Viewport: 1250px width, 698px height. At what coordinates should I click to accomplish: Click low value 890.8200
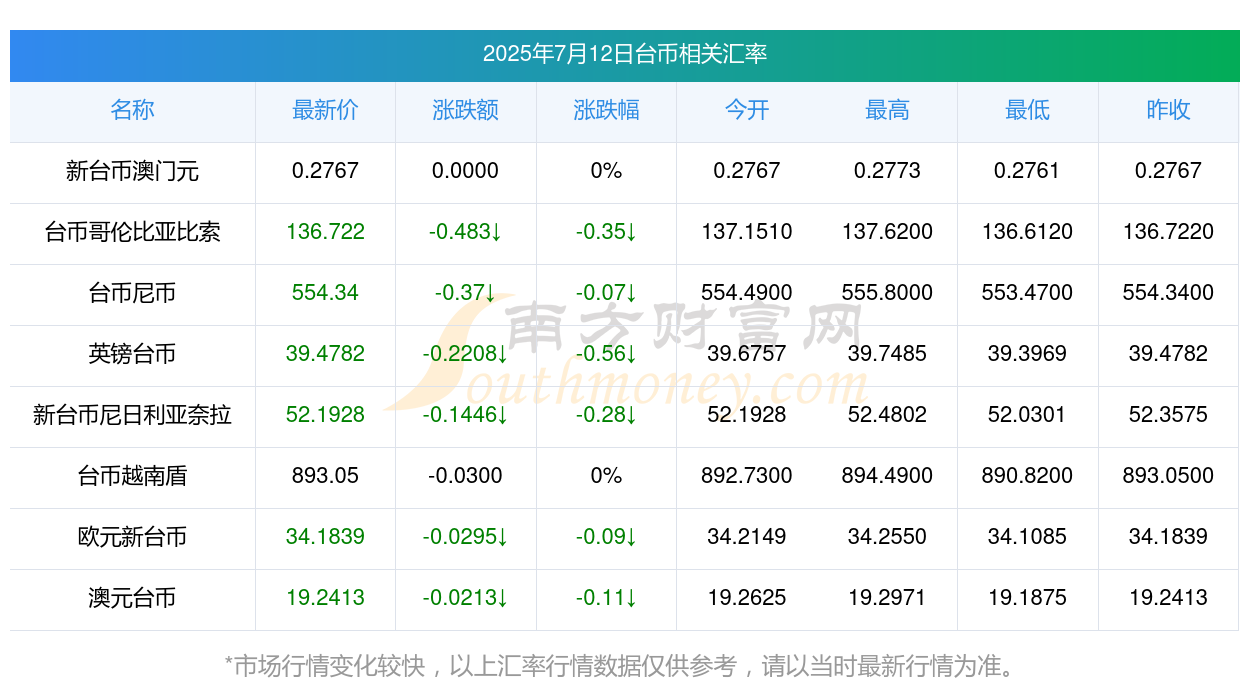click(x=1027, y=476)
